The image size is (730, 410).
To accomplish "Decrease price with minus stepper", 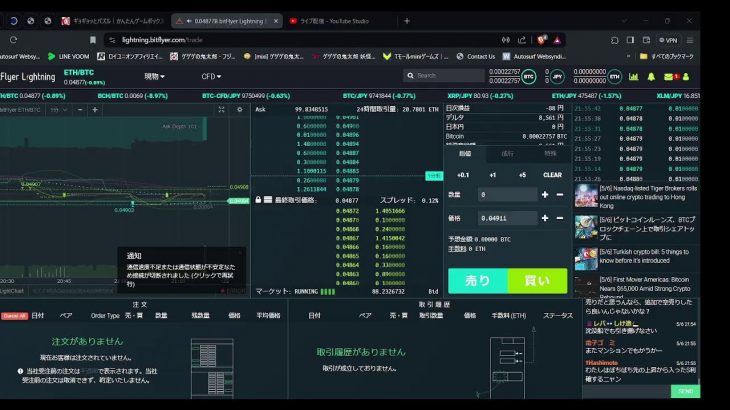I will 560,218.
